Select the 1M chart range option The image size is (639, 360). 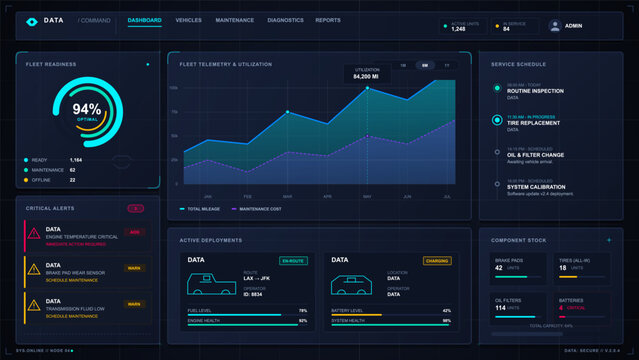403,65
